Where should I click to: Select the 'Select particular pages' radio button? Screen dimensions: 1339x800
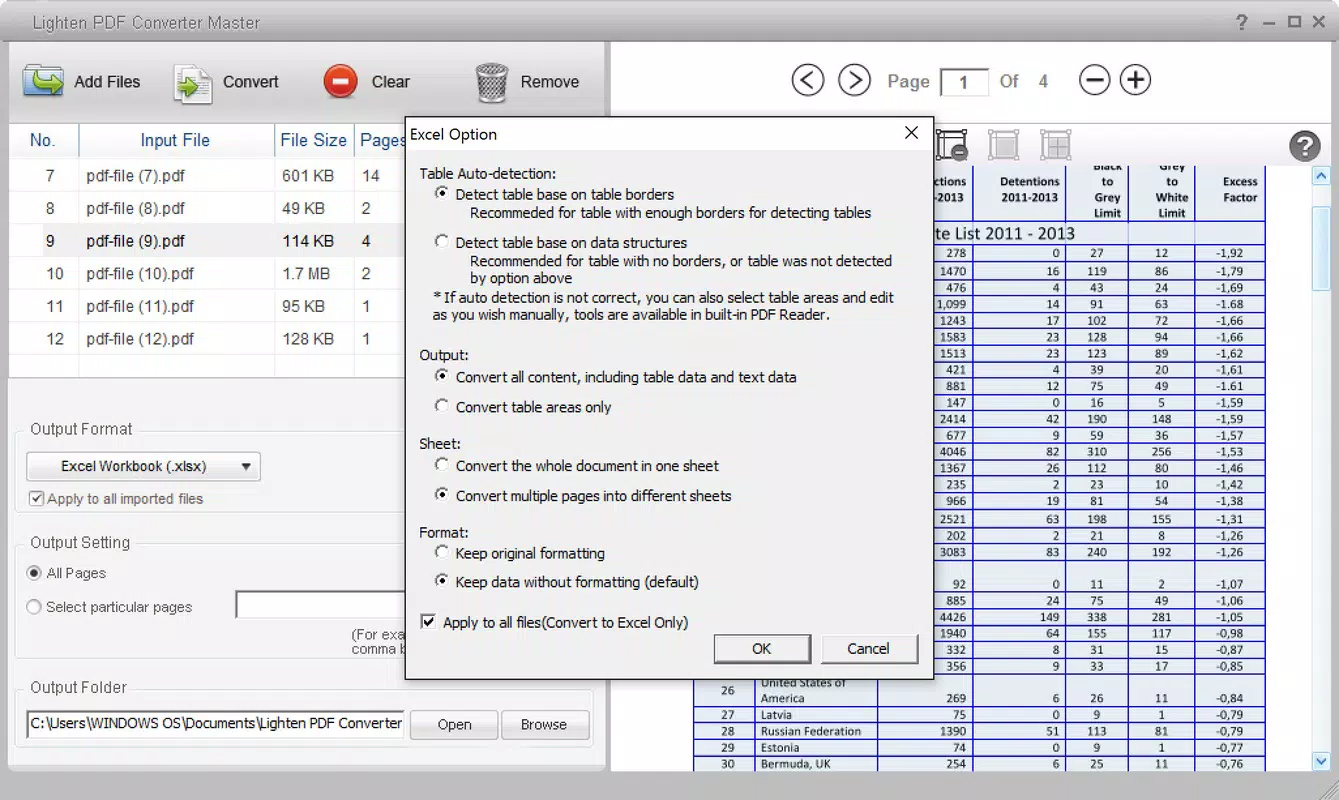pos(35,607)
